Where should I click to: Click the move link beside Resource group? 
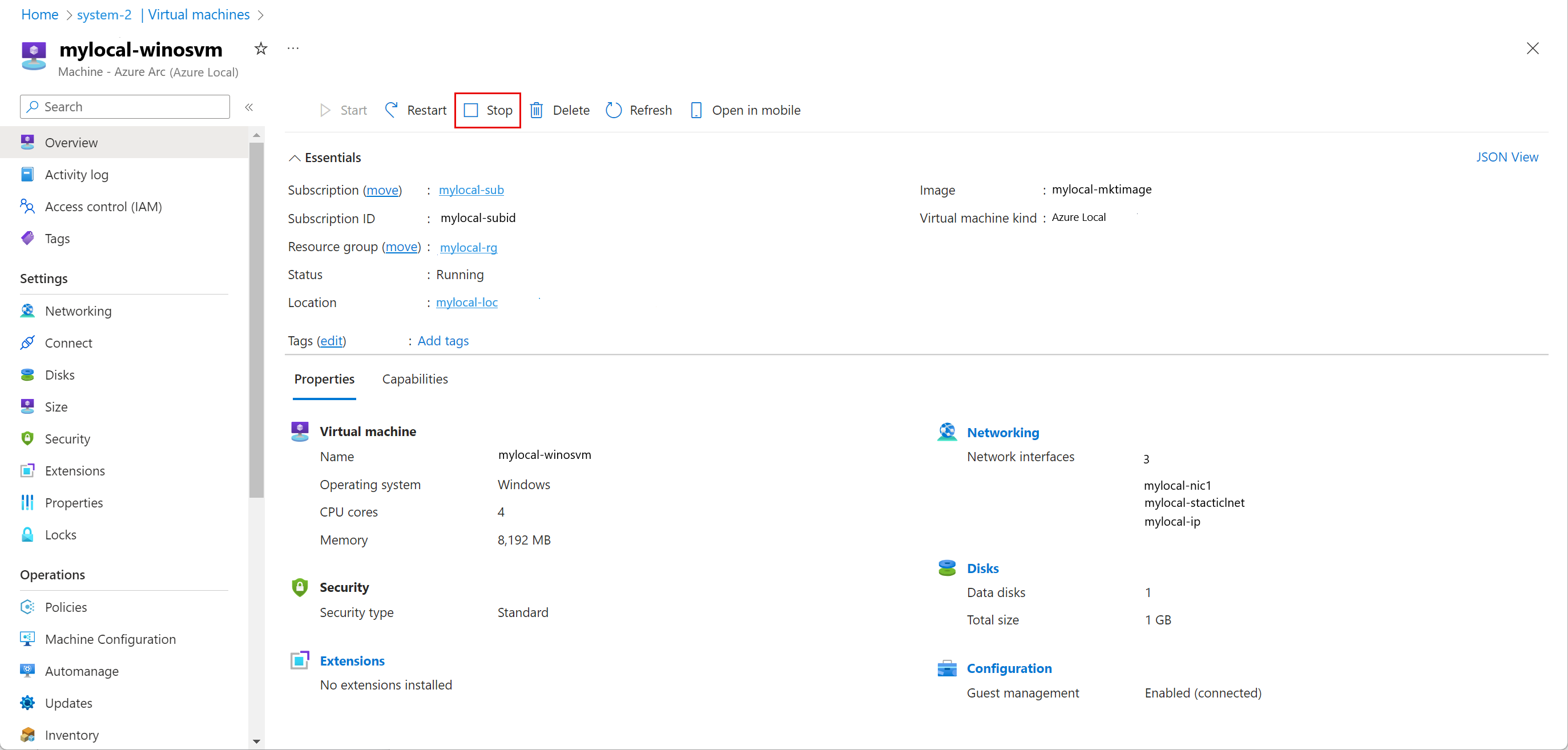402,247
